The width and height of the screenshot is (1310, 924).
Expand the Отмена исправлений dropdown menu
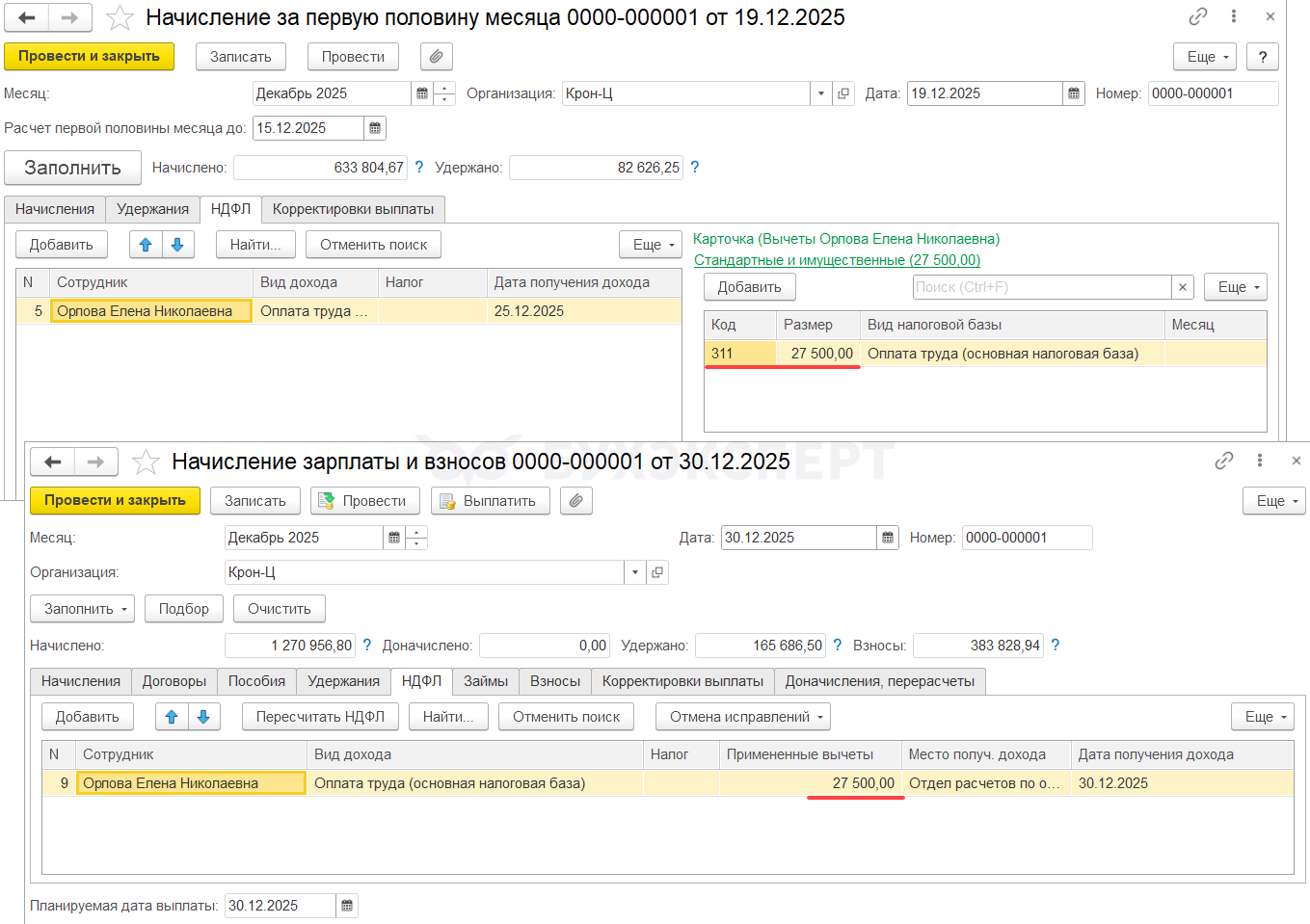tap(742, 717)
